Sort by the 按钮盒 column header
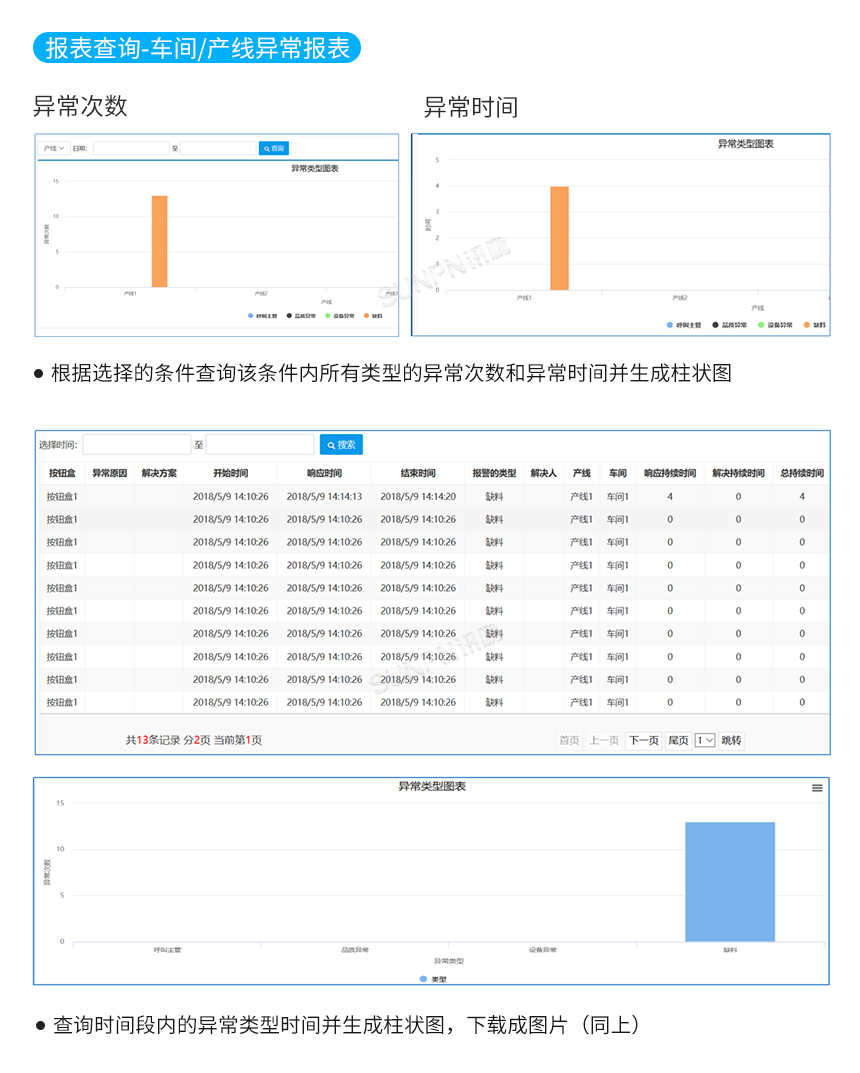 [62, 474]
